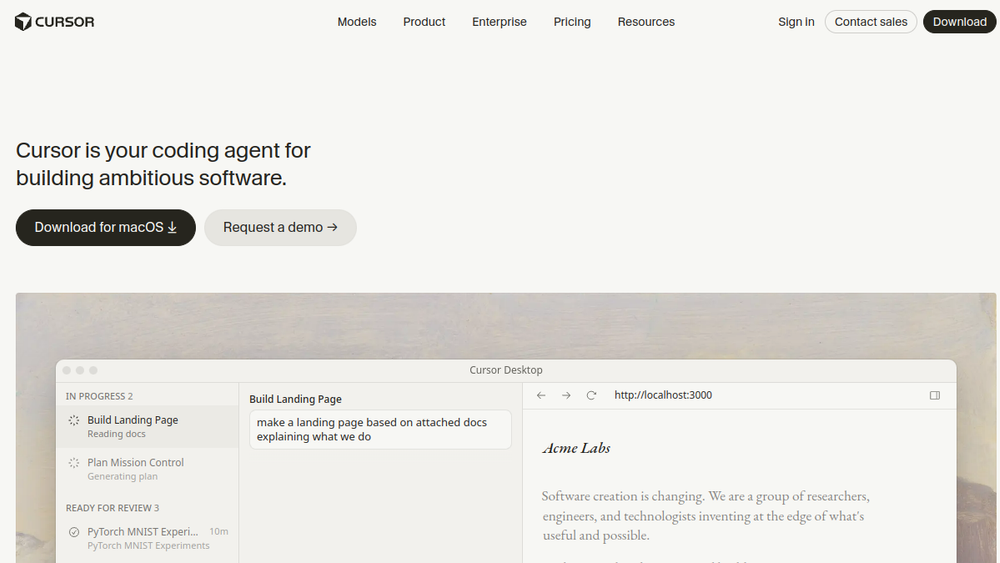Click the hero headline about coding agent
Image resolution: width=1000 pixels, height=563 pixels.
pos(163,164)
